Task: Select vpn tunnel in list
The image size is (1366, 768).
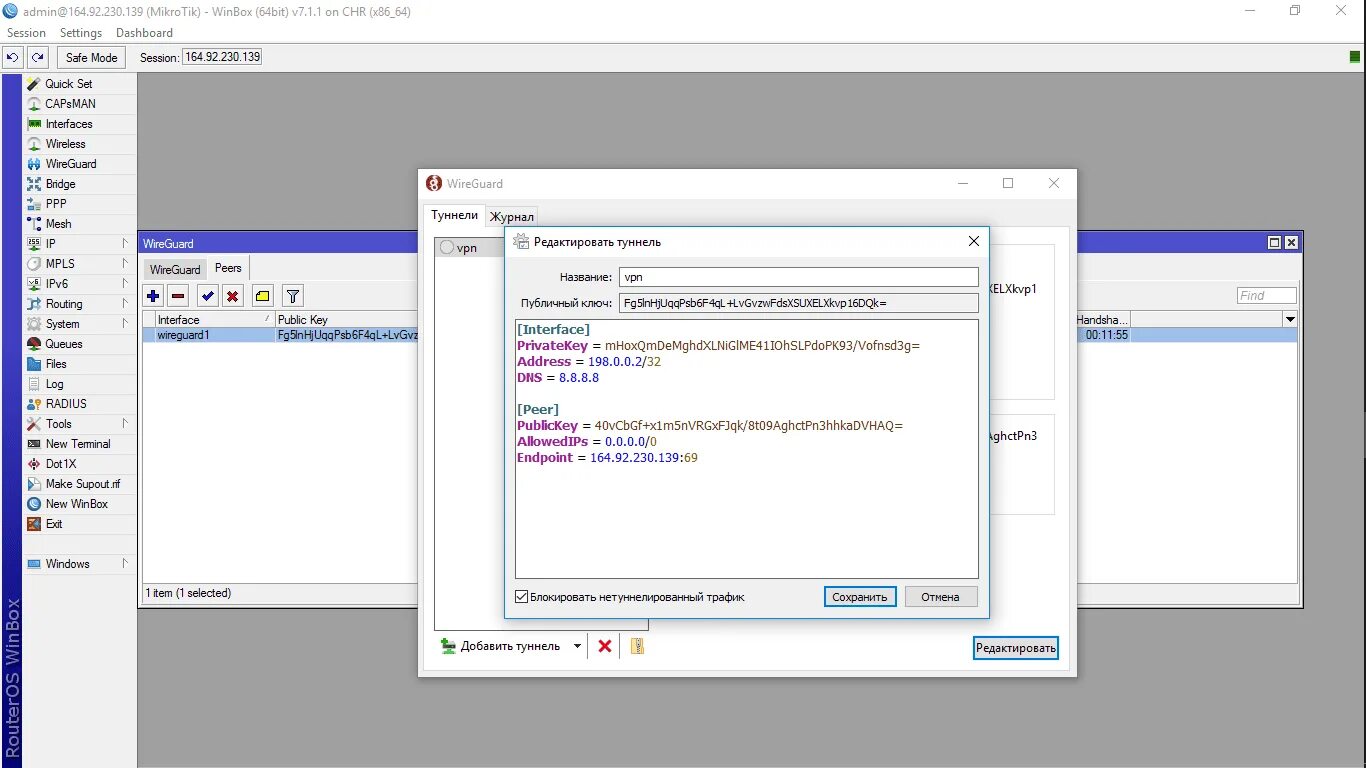Action: [x=468, y=248]
